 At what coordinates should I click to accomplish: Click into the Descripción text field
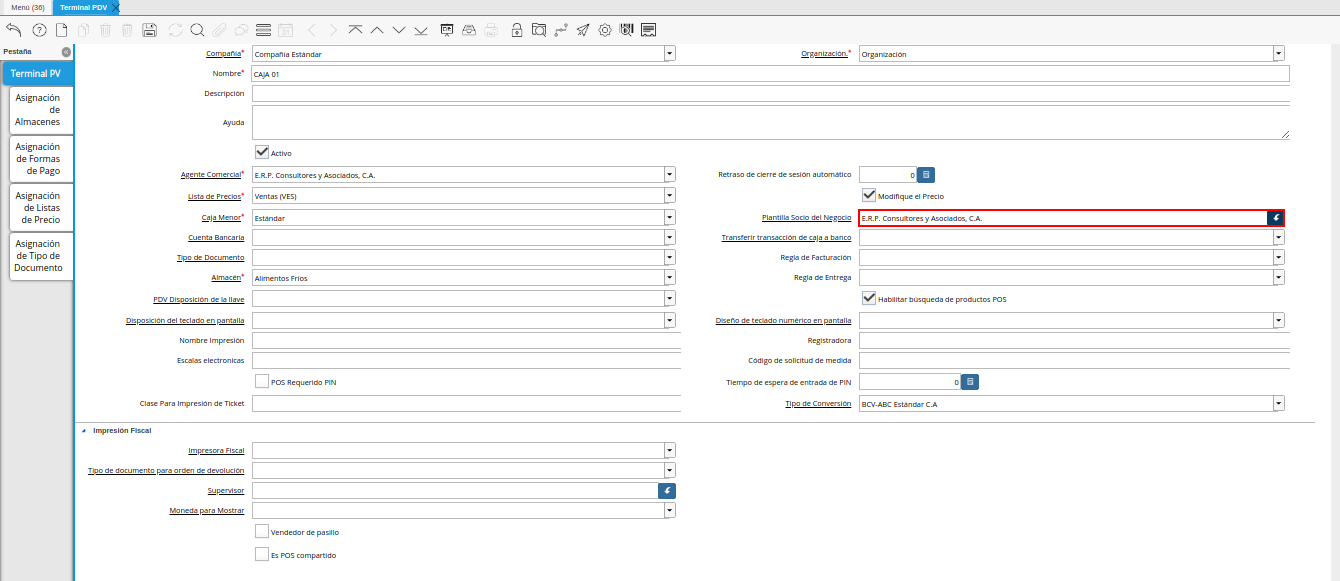770,94
